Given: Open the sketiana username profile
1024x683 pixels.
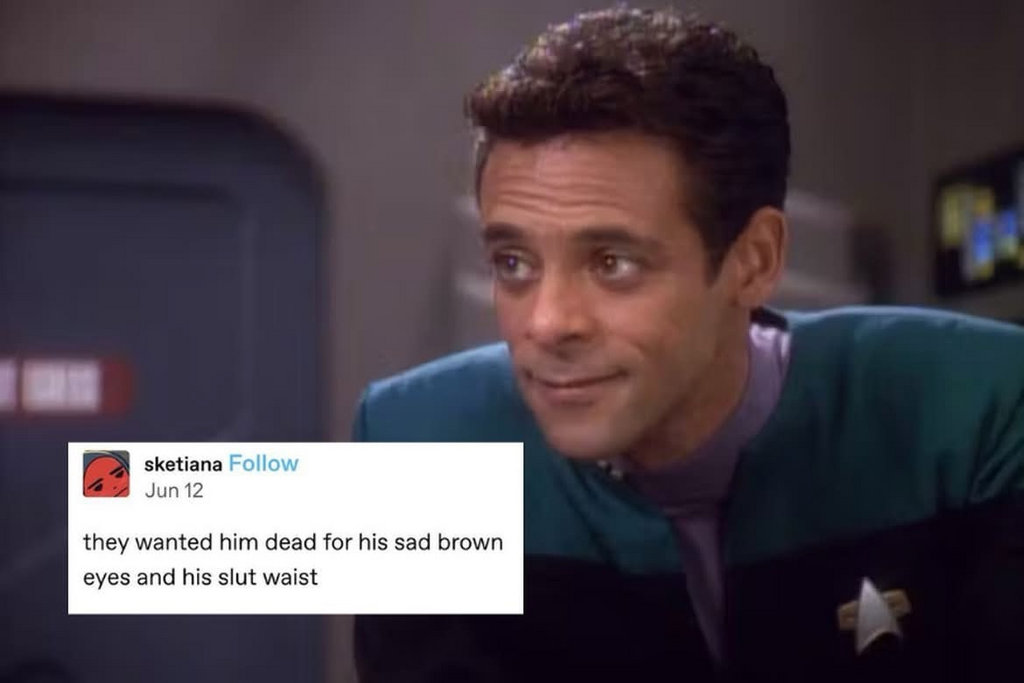Looking at the screenshot, I should (x=183, y=464).
